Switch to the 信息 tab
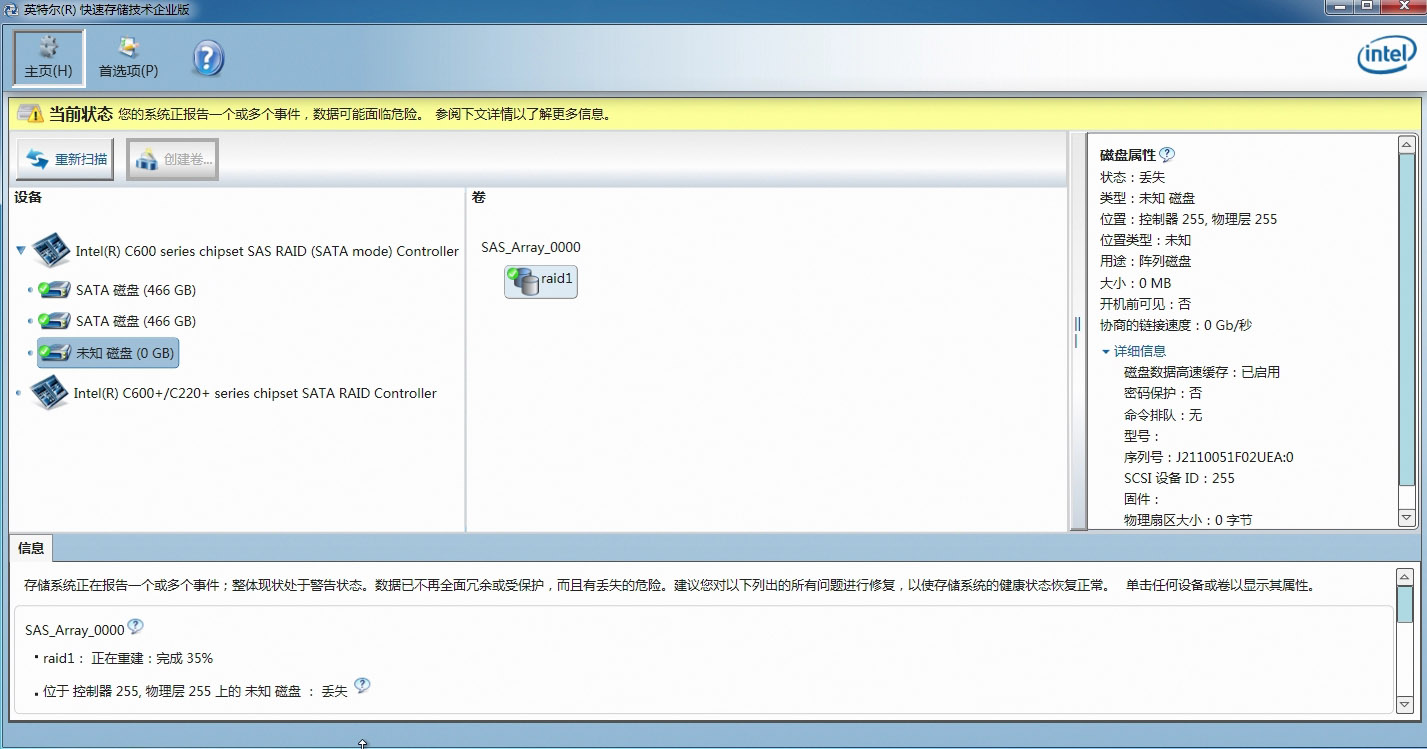1427x749 pixels. (x=31, y=548)
